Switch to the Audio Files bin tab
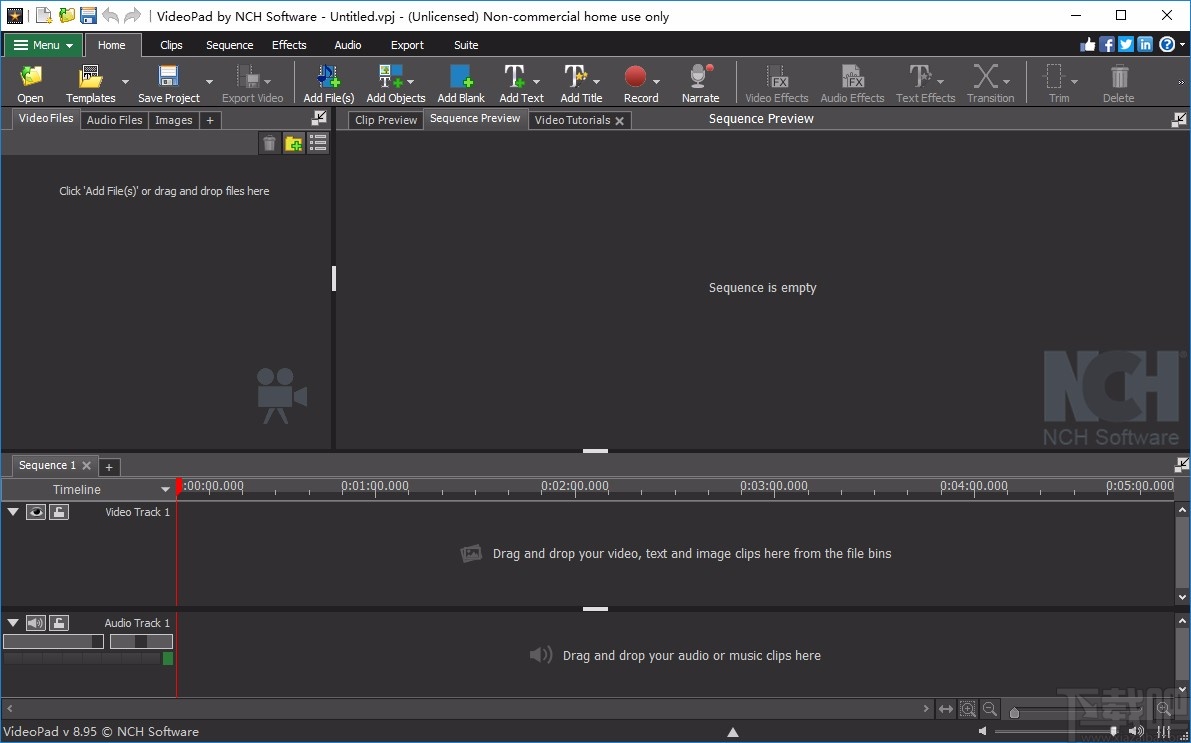 tap(114, 120)
